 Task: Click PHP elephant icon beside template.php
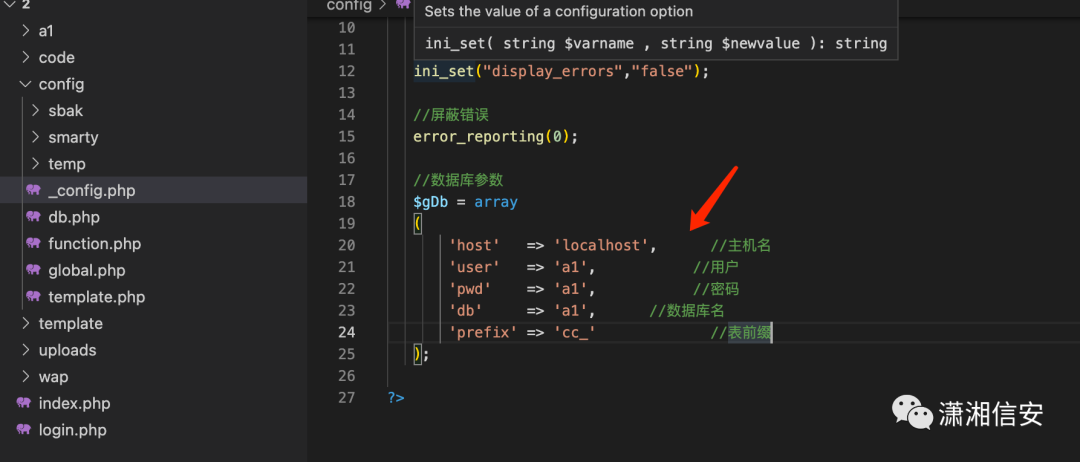(33, 297)
